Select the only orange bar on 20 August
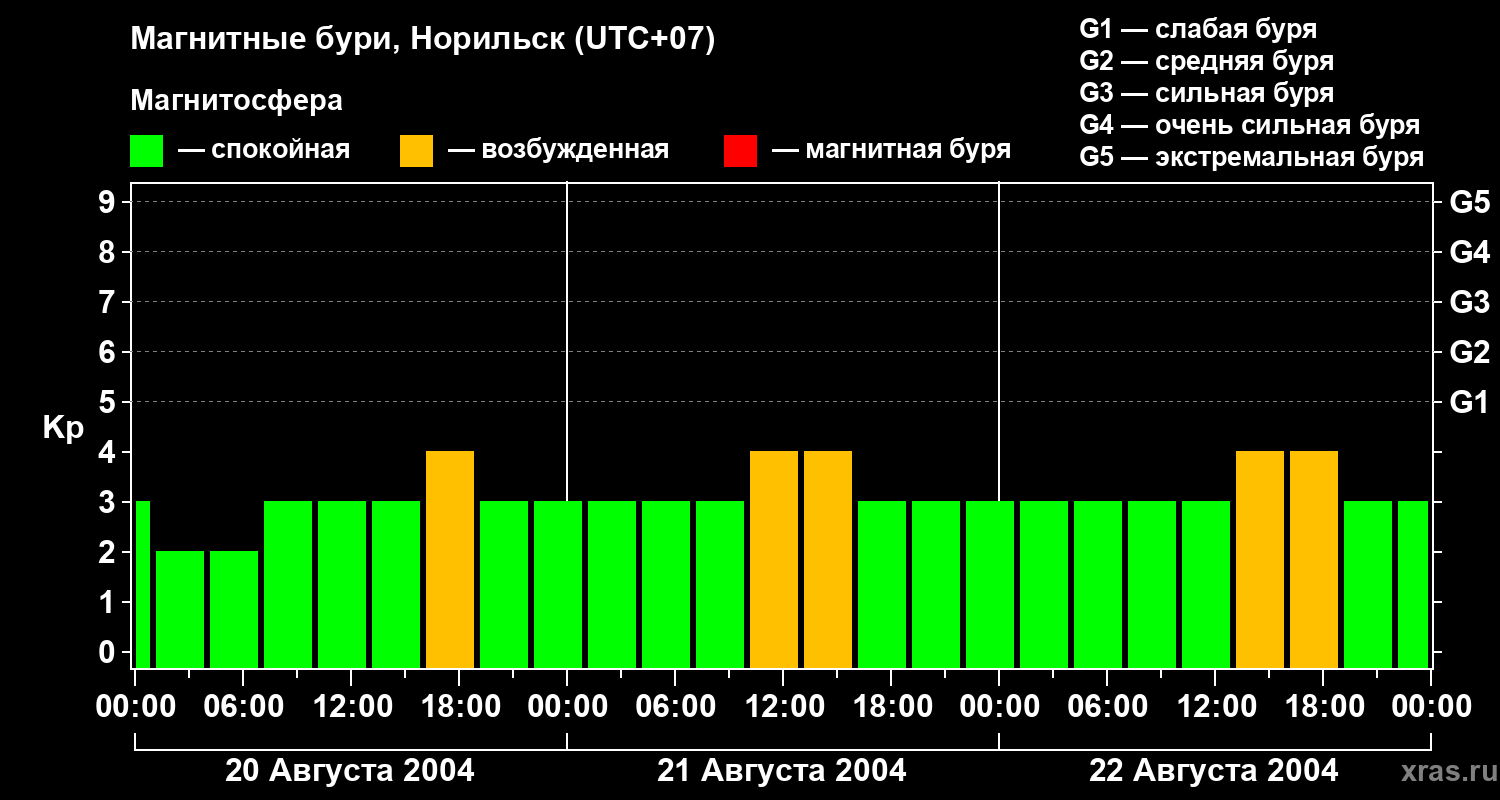Screen dimensions: 1500x800 coord(450,559)
